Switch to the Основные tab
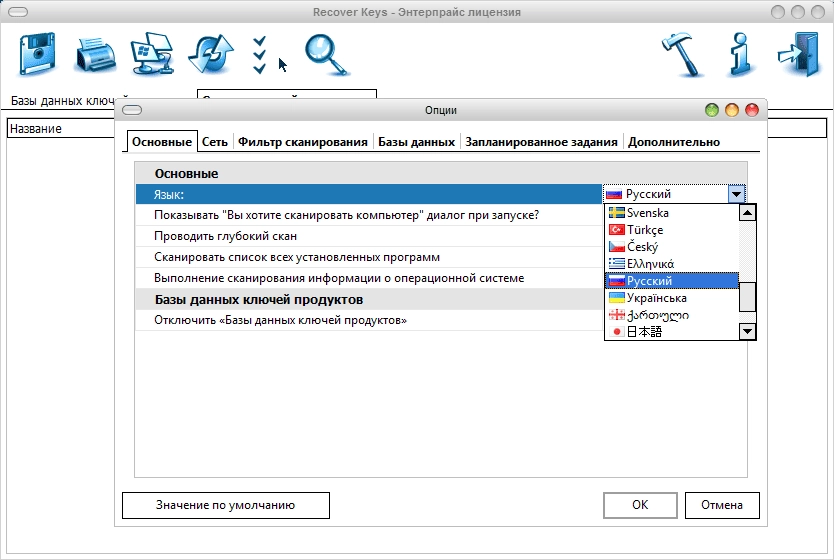This screenshot has width=834, height=560. (x=162, y=142)
